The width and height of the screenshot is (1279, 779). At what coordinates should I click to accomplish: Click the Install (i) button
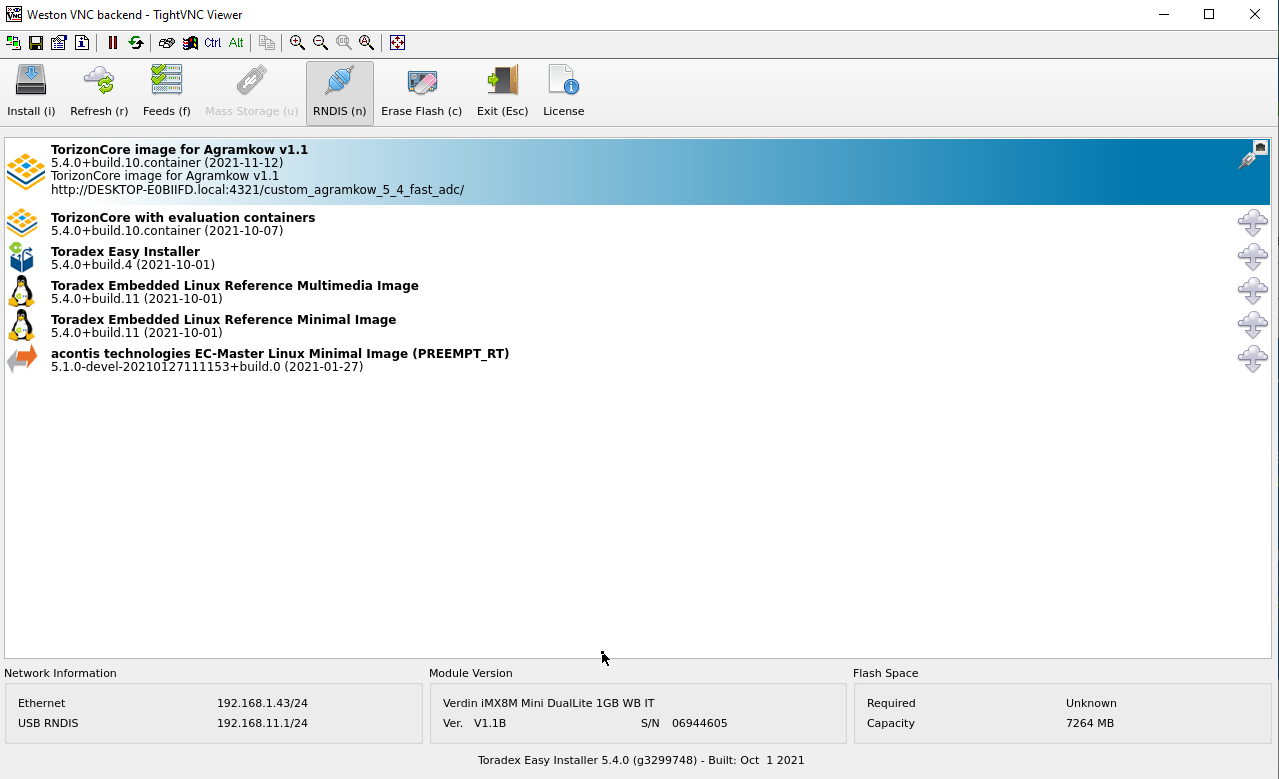31,92
